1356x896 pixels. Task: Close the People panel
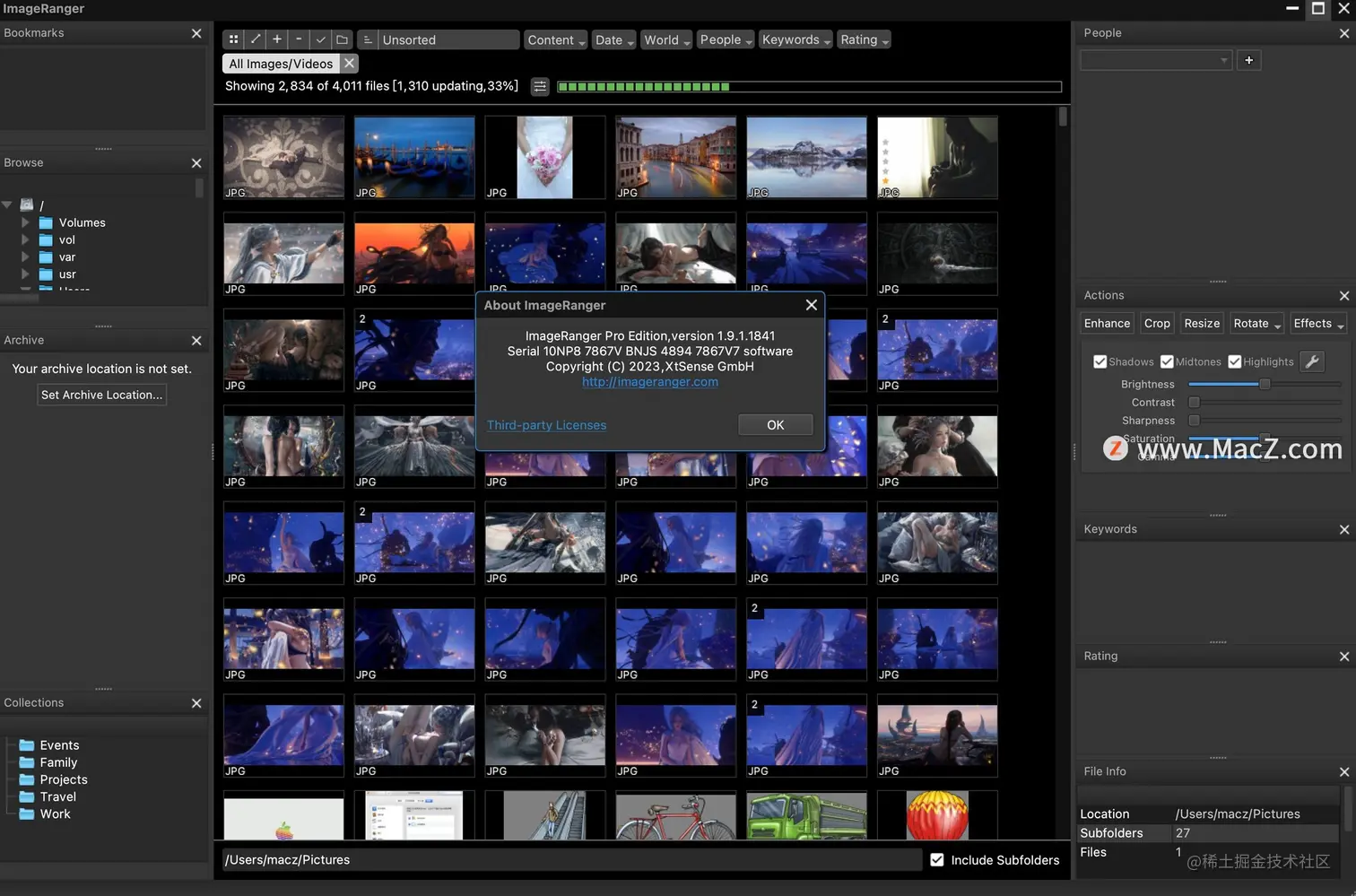tap(1343, 33)
